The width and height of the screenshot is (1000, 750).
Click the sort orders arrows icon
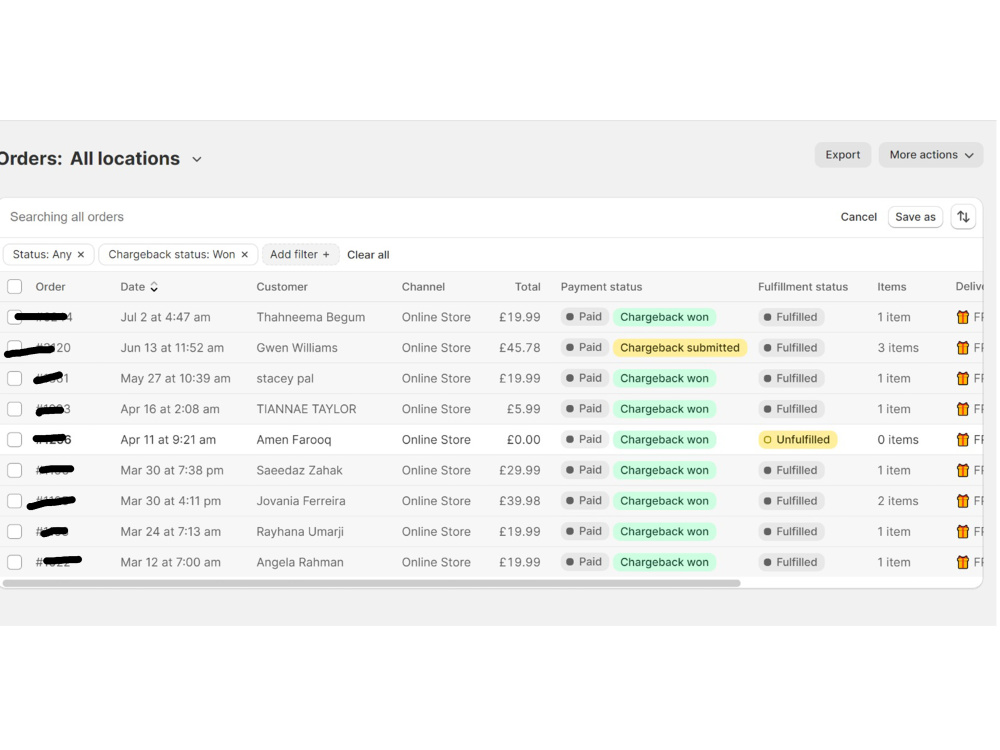pyautogui.click(x=962, y=217)
